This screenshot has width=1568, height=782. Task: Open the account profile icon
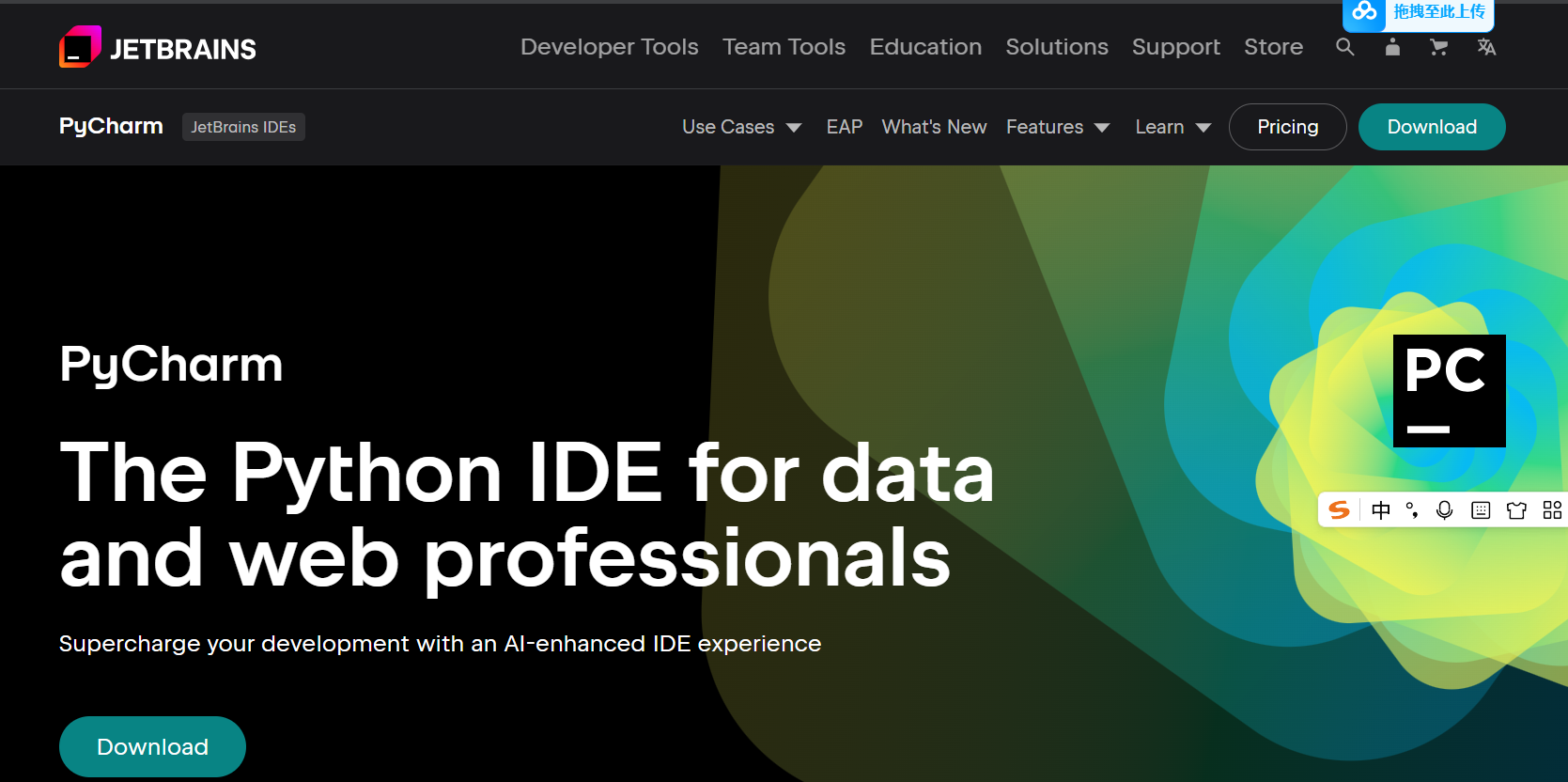coord(1392,47)
